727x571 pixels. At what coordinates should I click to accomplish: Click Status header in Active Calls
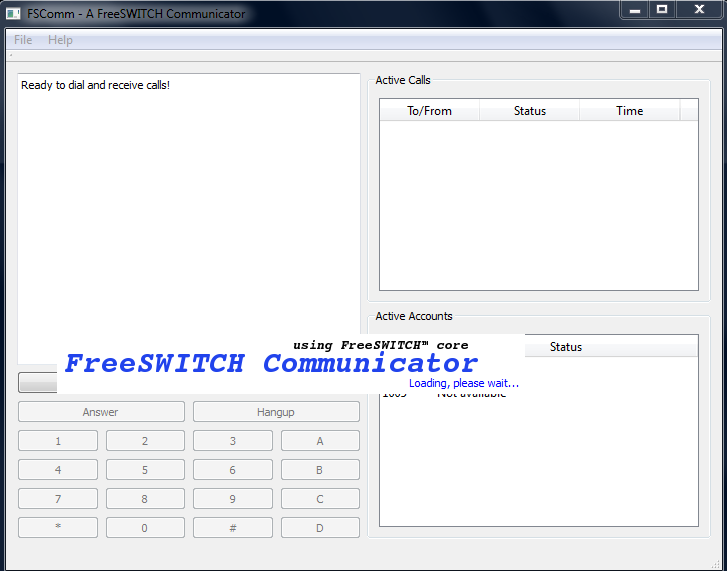click(529, 111)
